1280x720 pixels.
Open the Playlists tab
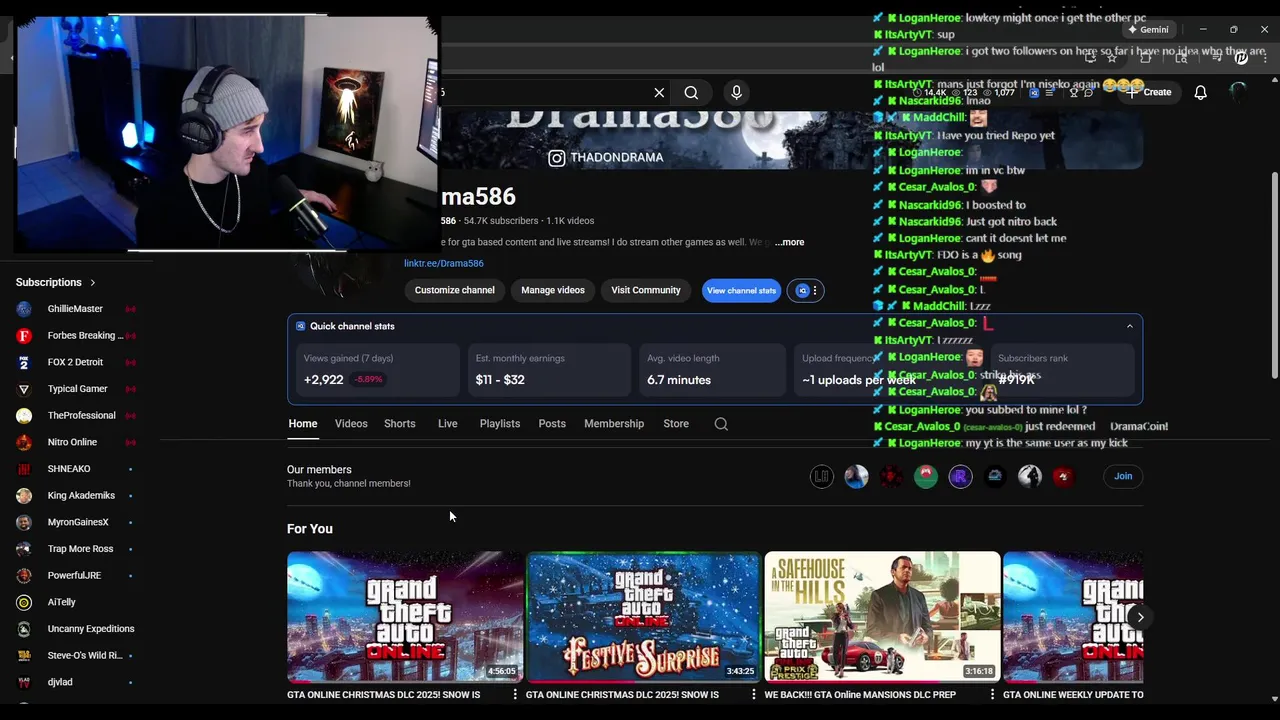click(x=500, y=424)
